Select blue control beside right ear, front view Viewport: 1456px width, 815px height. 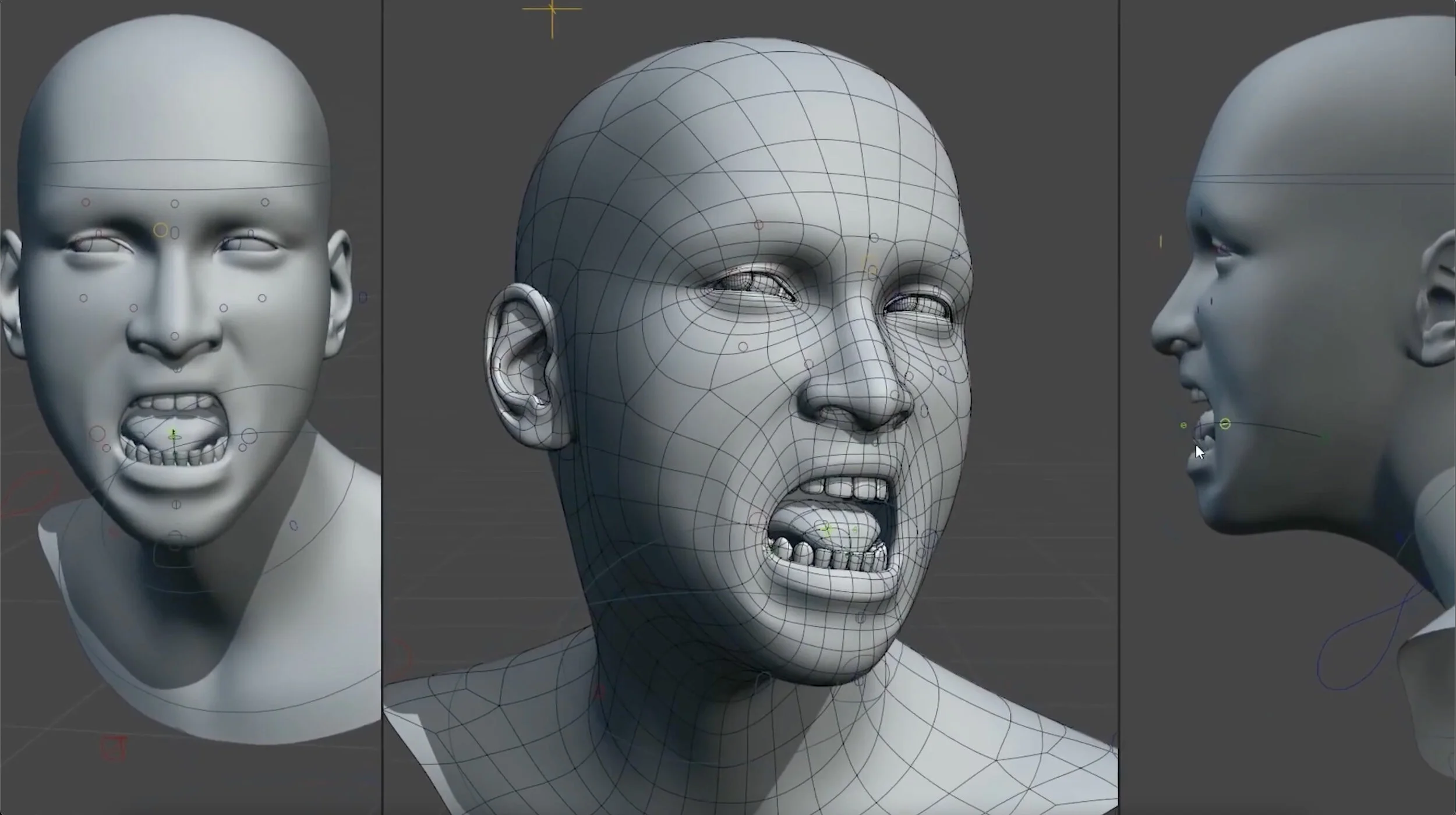363,297
